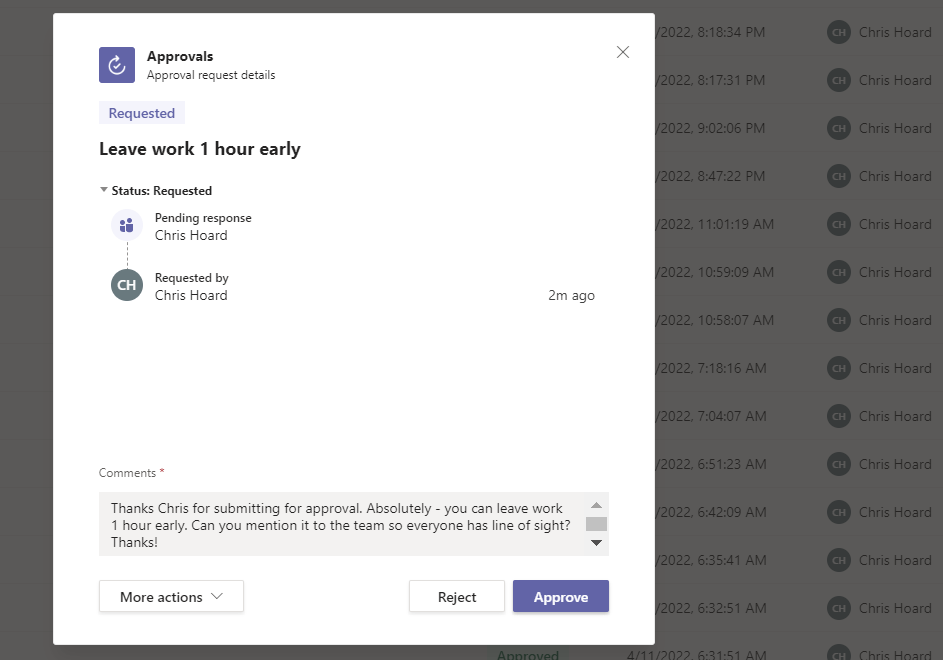Image resolution: width=943 pixels, height=660 pixels.
Task: Close the approval request details dialog
Action: click(x=623, y=52)
